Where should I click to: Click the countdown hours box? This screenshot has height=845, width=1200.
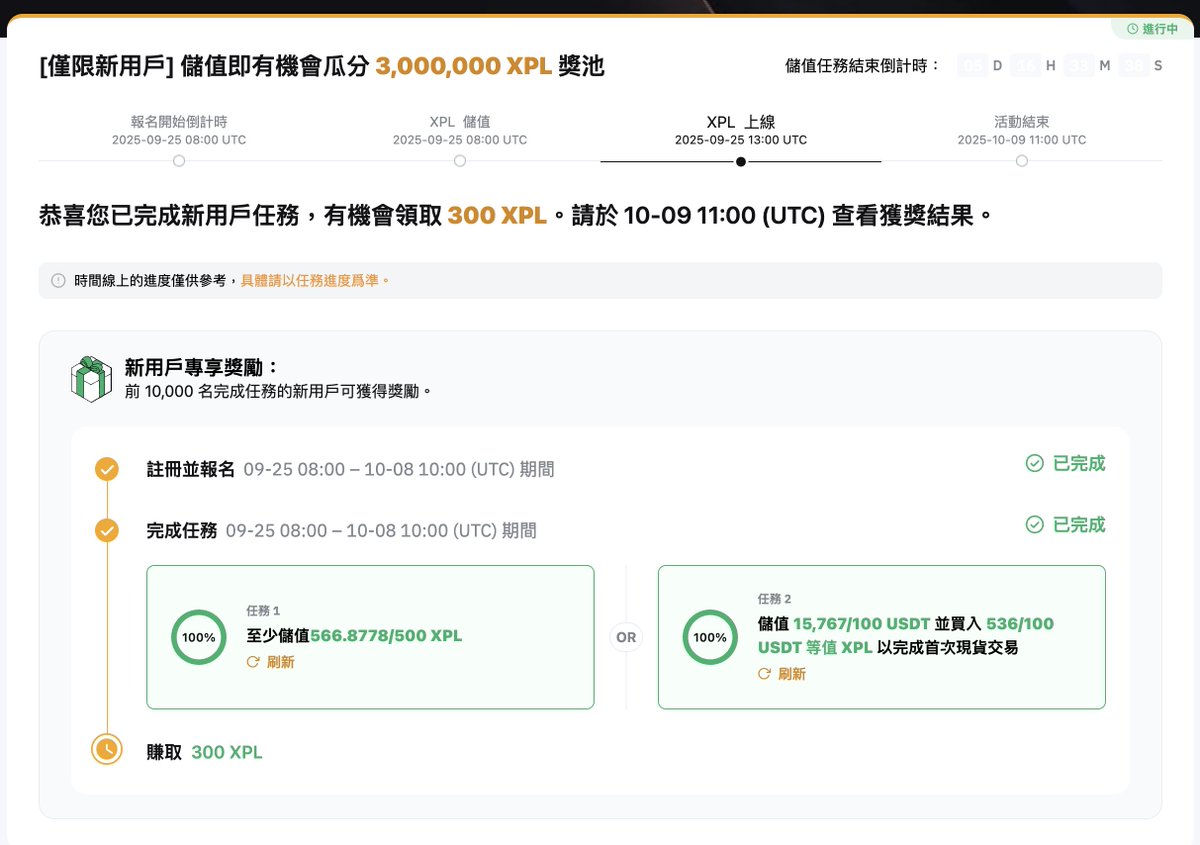pyautogui.click(x=1026, y=66)
